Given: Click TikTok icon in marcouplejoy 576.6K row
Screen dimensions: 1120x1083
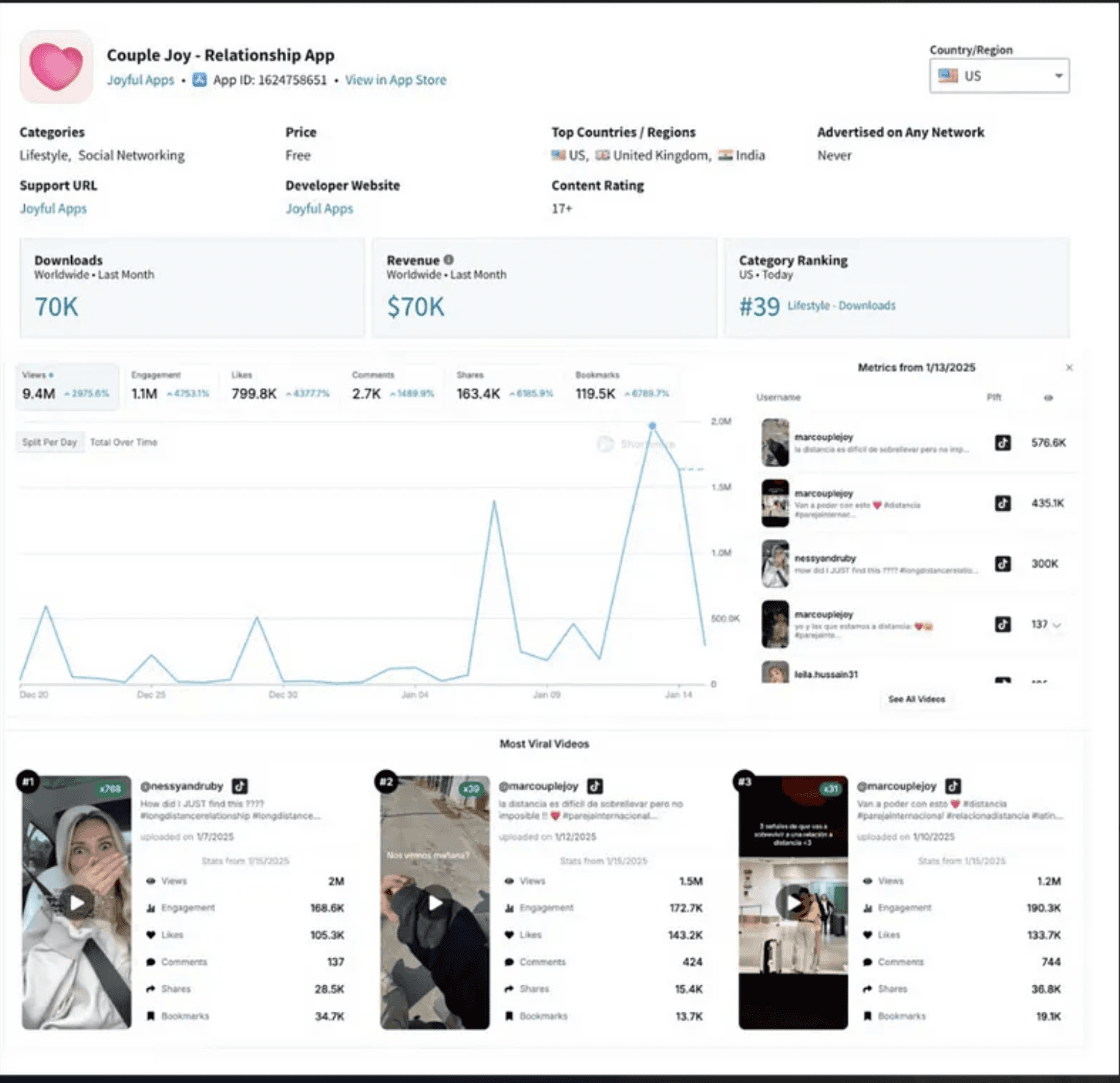Looking at the screenshot, I should (x=1003, y=442).
